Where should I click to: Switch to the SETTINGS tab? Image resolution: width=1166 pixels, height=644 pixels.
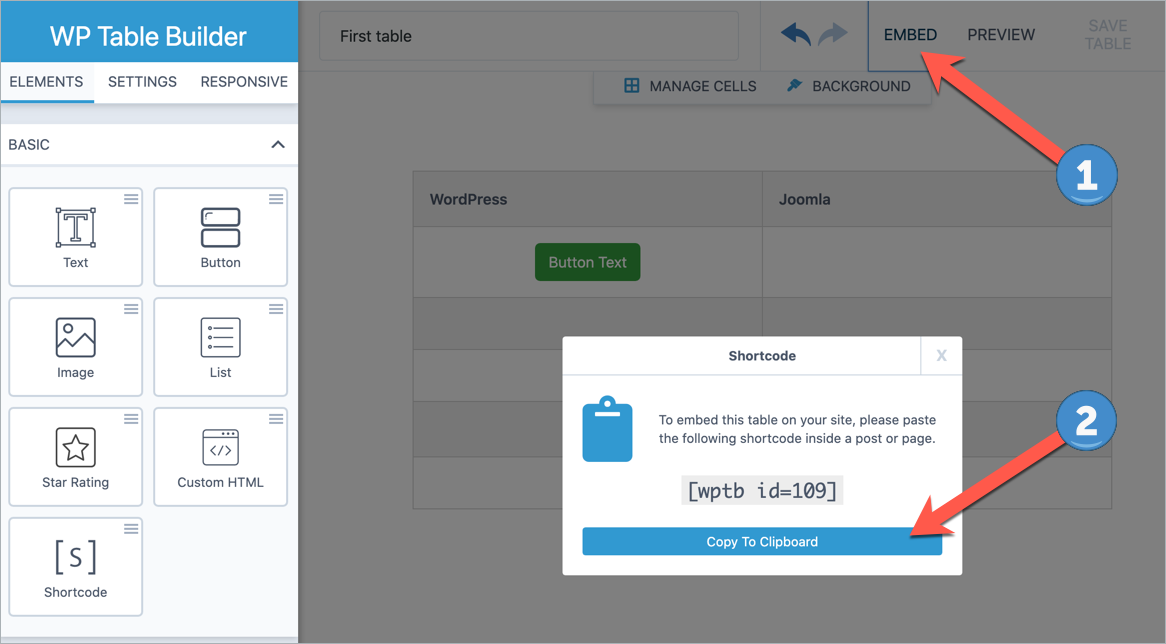coord(141,82)
